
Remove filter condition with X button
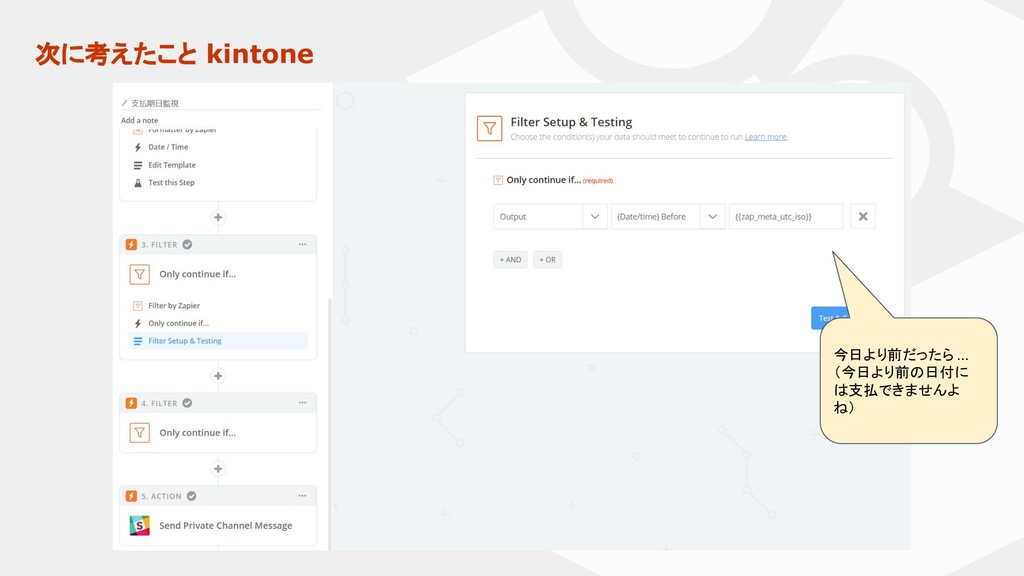863,217
